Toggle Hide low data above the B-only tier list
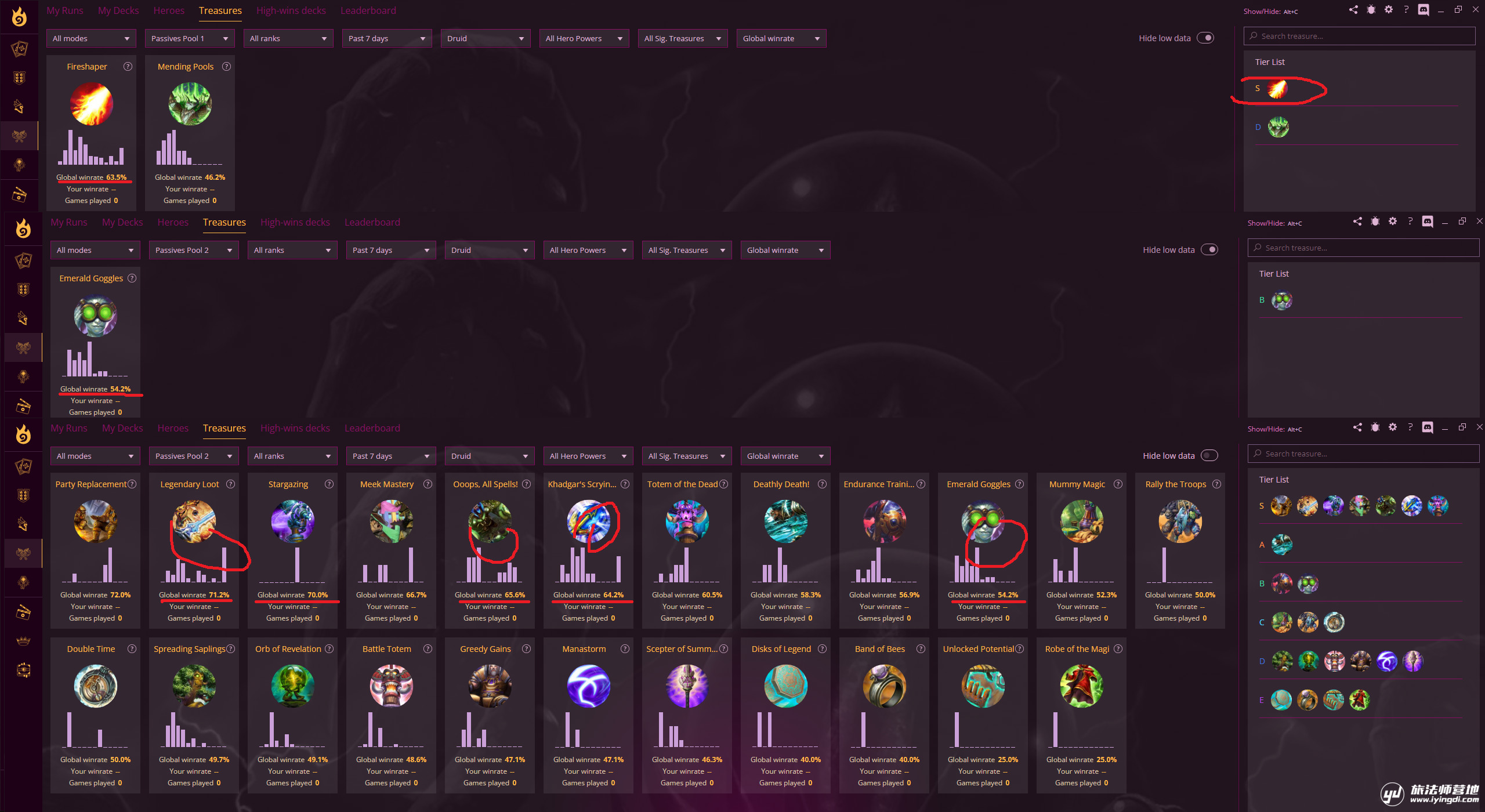This screenshot has height=812, width=1485. (x=1209, y=250)
